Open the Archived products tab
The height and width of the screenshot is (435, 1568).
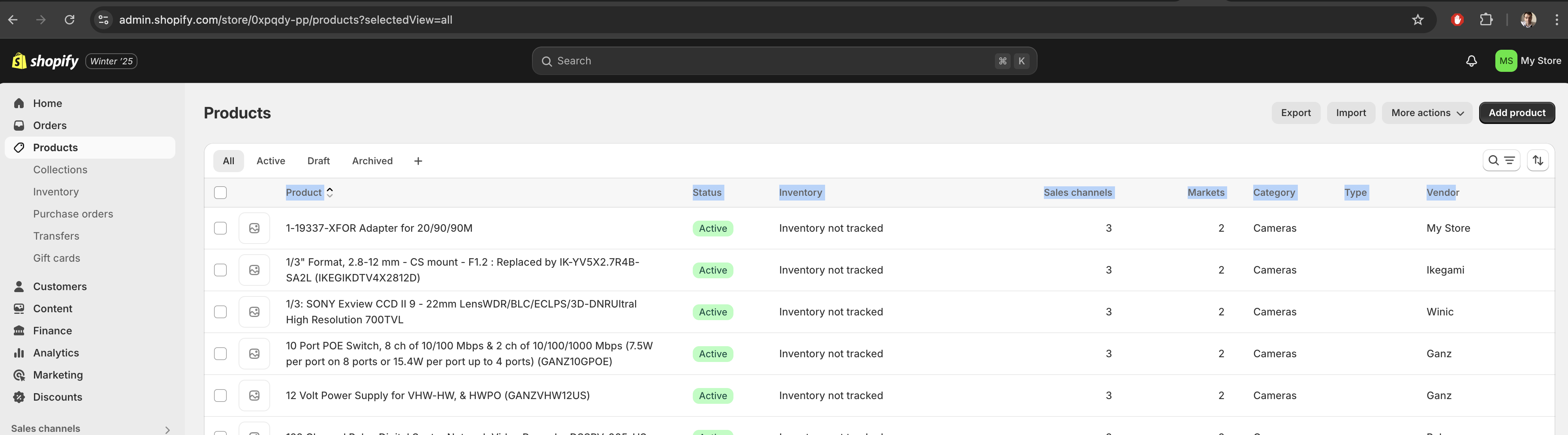(x=372, y=161)
